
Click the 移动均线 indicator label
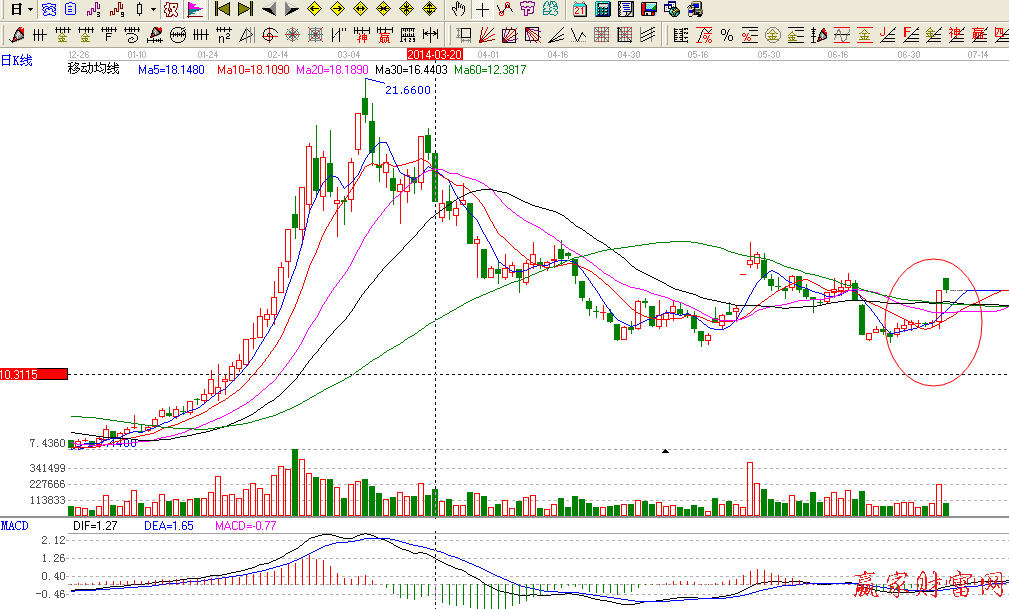93,70
